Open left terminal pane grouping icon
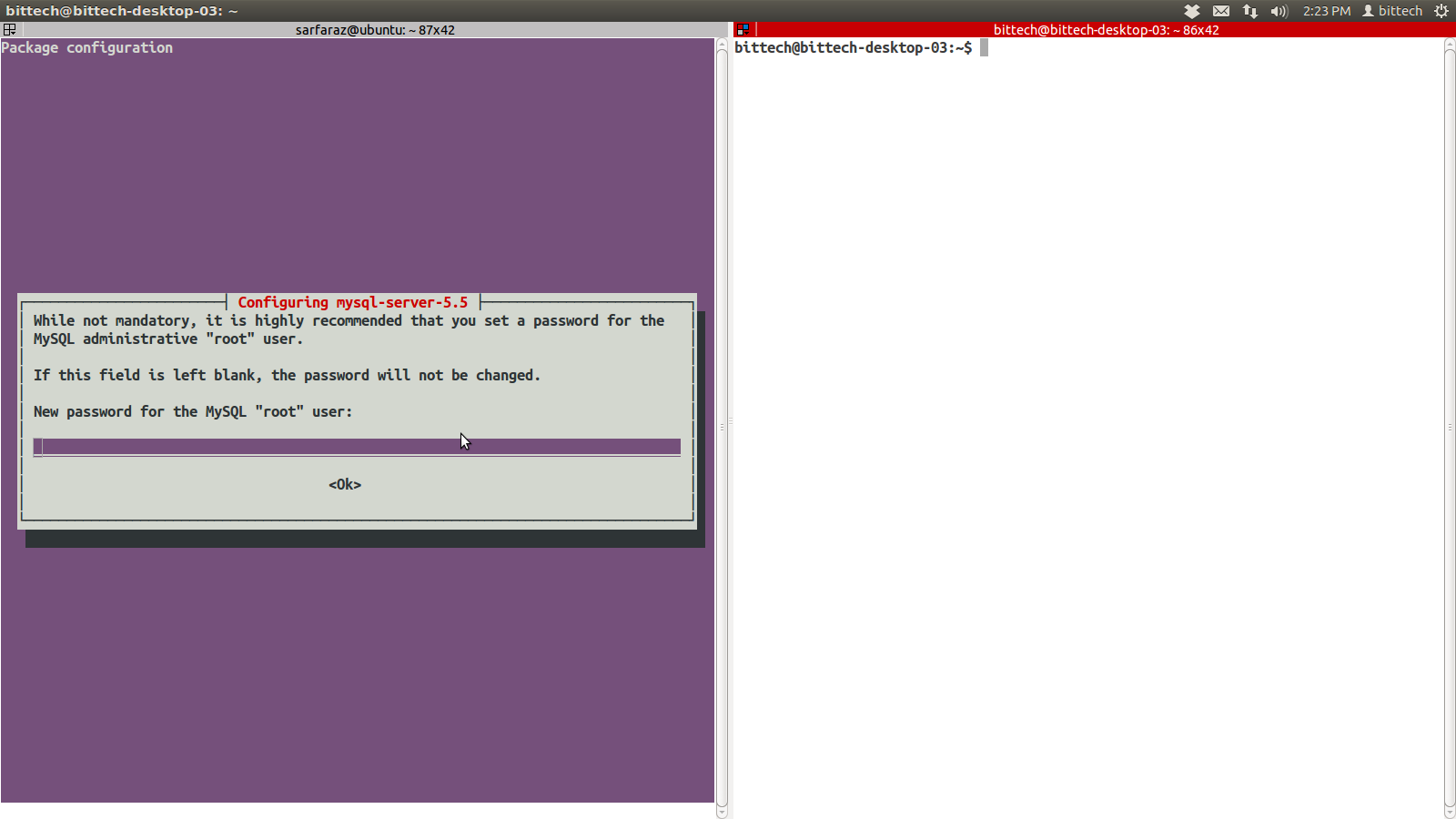The image size is (1456, 819). click(x=10, y=29)
